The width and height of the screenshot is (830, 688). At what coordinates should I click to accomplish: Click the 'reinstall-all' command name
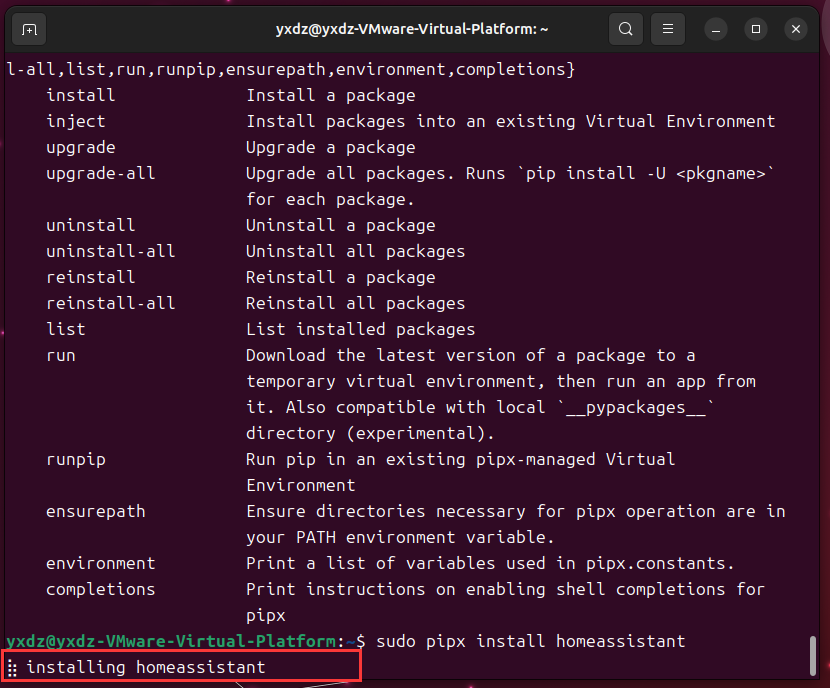click(x=111, y=303)
